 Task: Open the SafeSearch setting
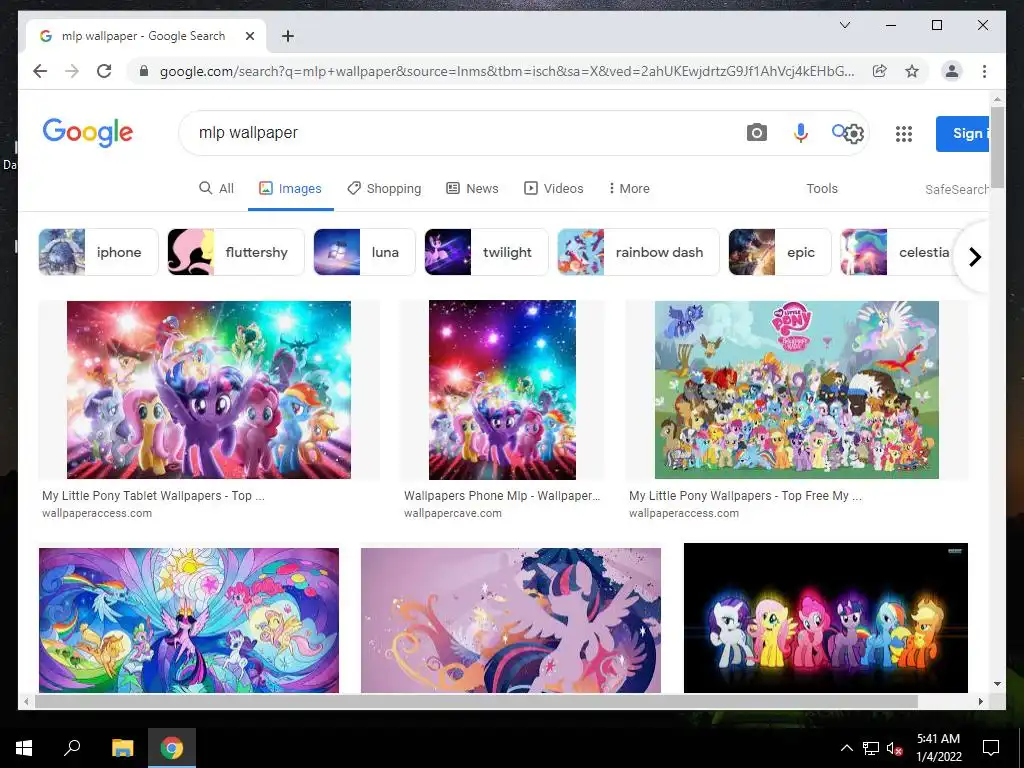tap(956, 189)
